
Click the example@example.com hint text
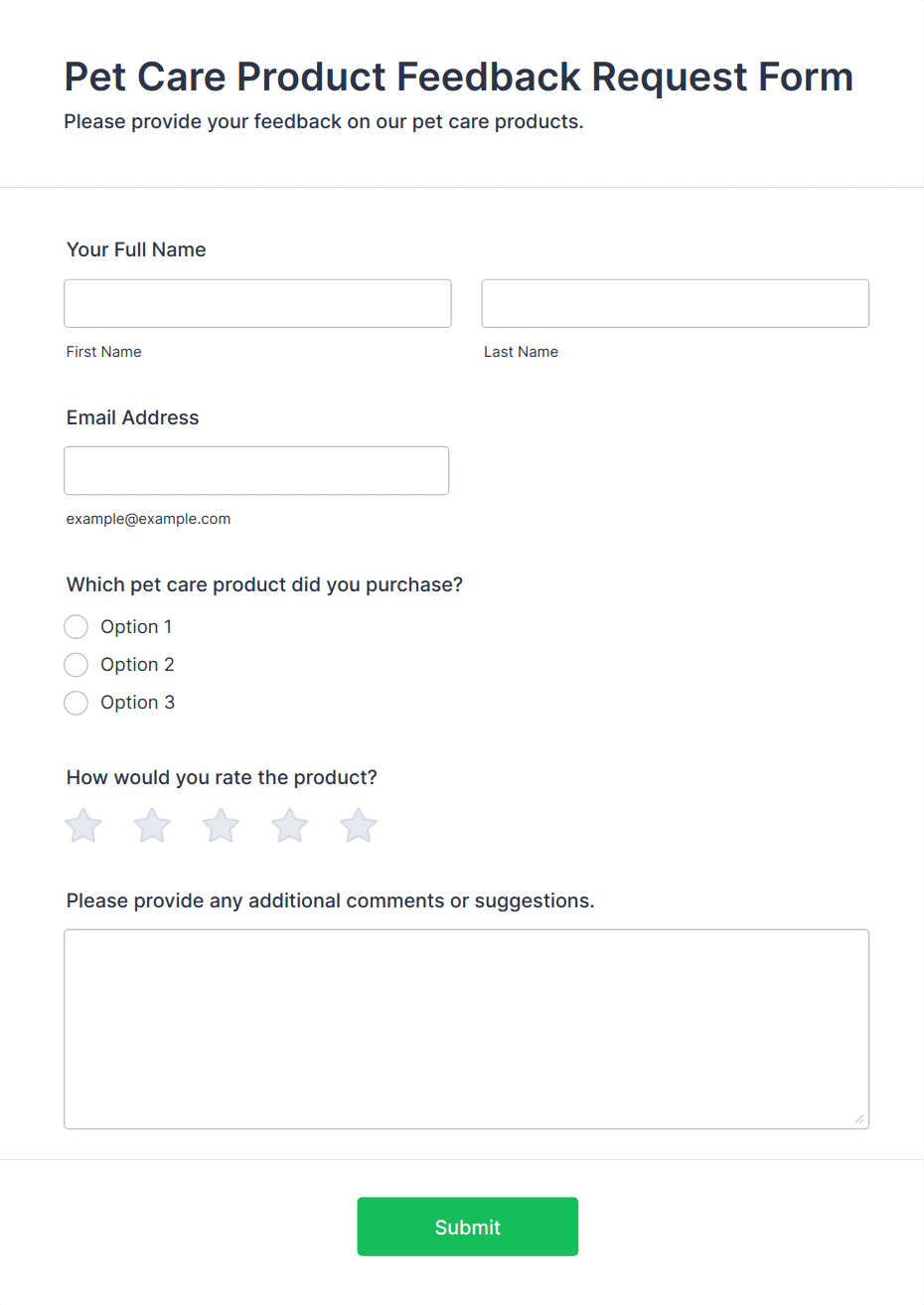pyautogui.click(x=148, y=519)
